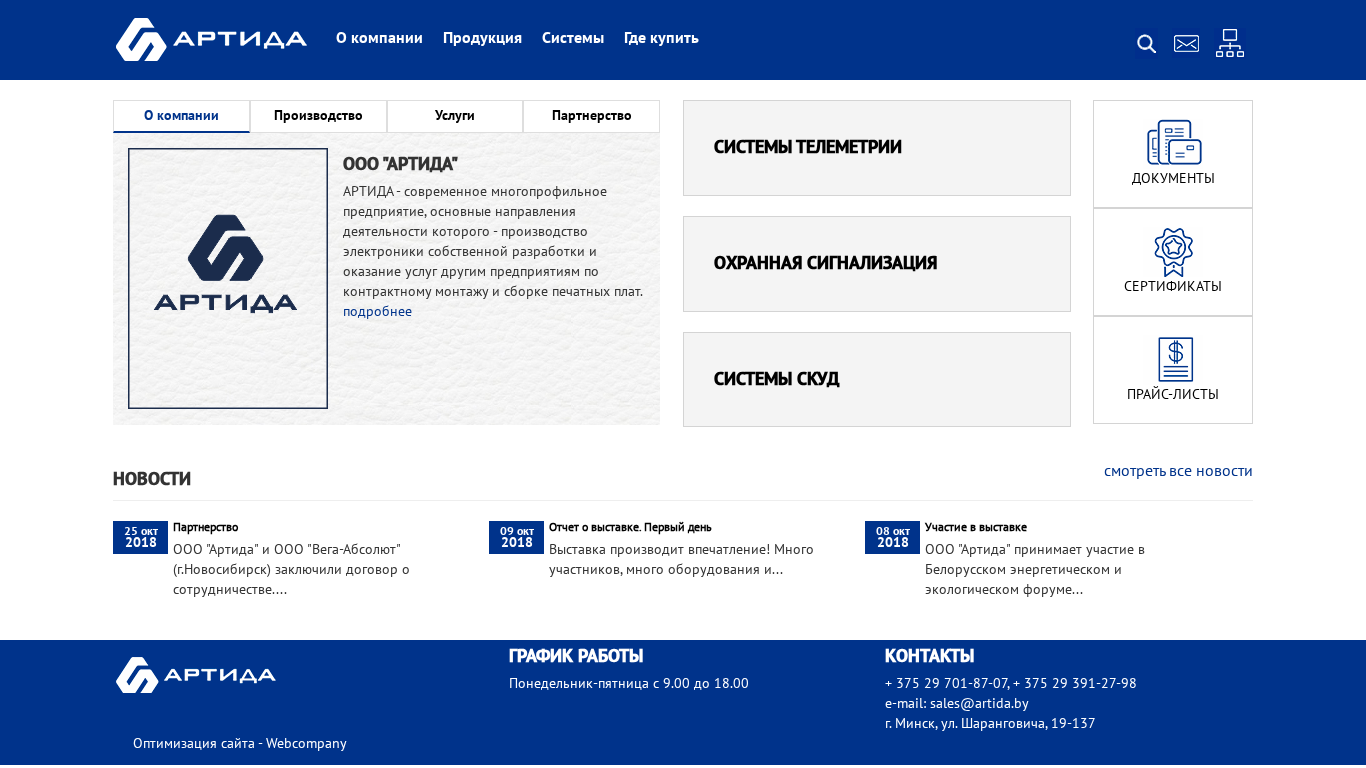Click the СЕРТИФИКАТЫ label text
The image size is (1366, 768).
(x=1173, y=287)
